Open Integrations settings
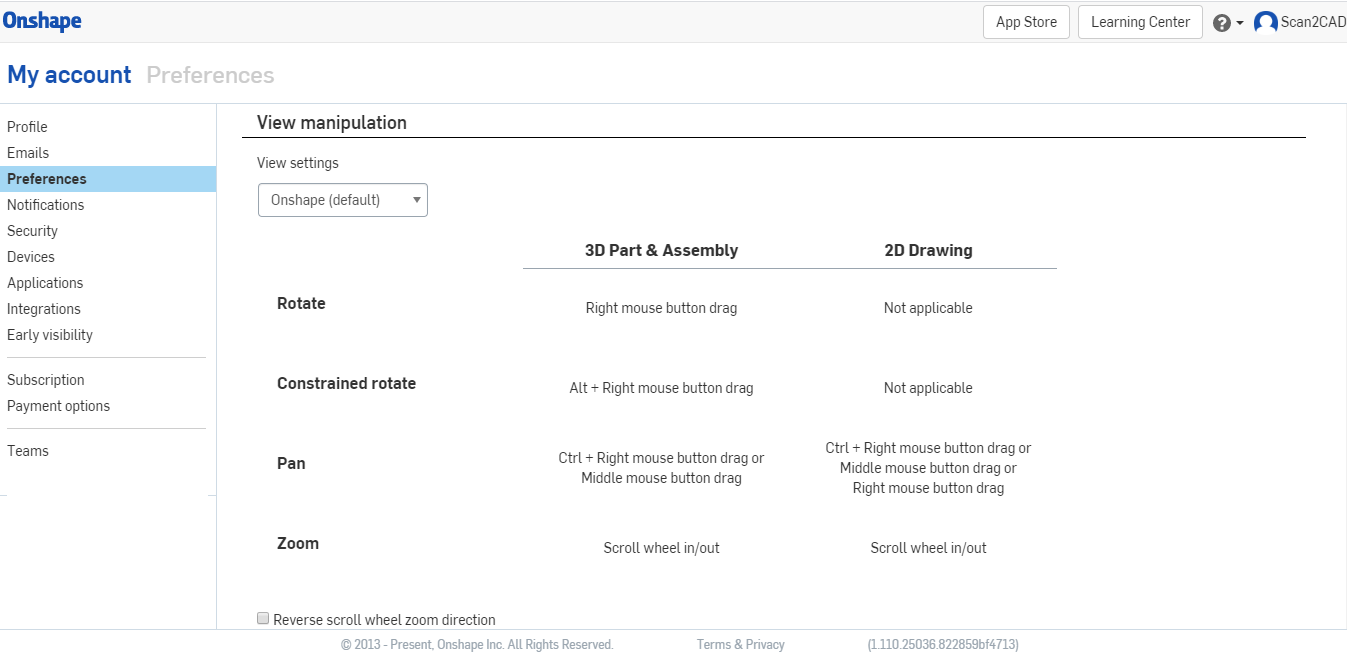Screen dimensions: 1347x659 (44, 309)
